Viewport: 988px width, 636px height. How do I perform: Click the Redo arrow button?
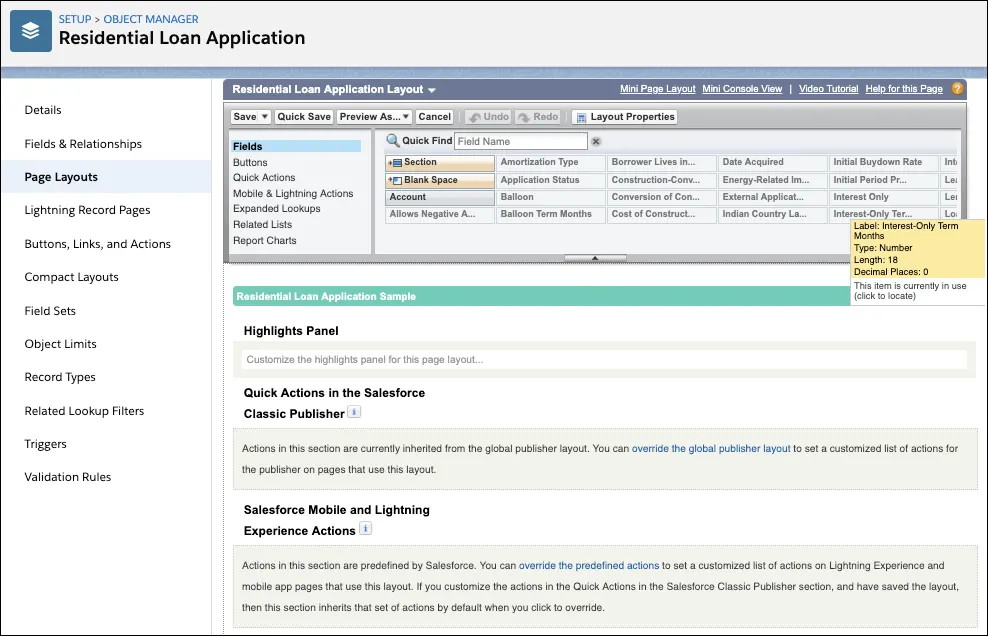point(538,117)
